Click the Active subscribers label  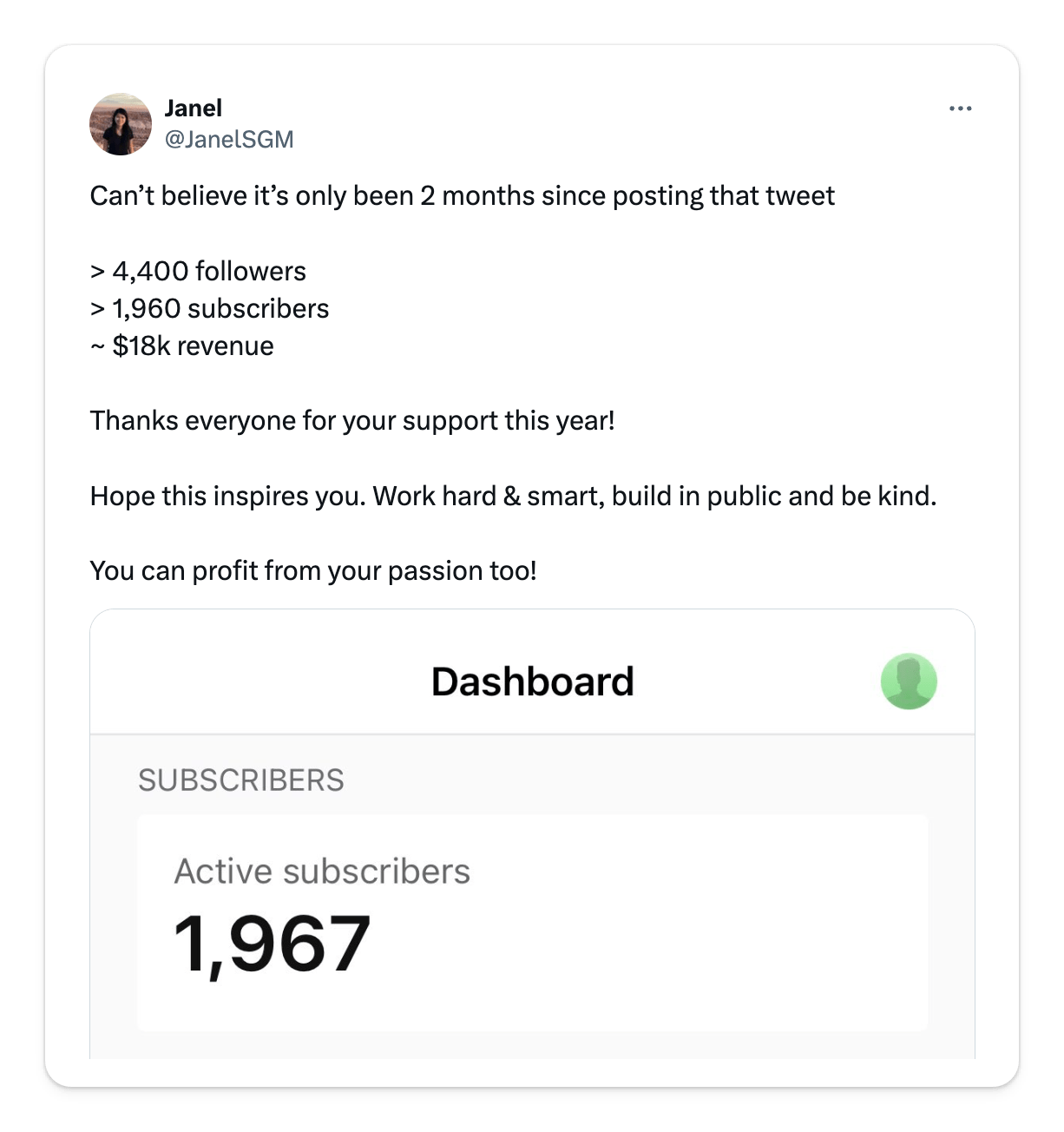(x=322, y=872)
